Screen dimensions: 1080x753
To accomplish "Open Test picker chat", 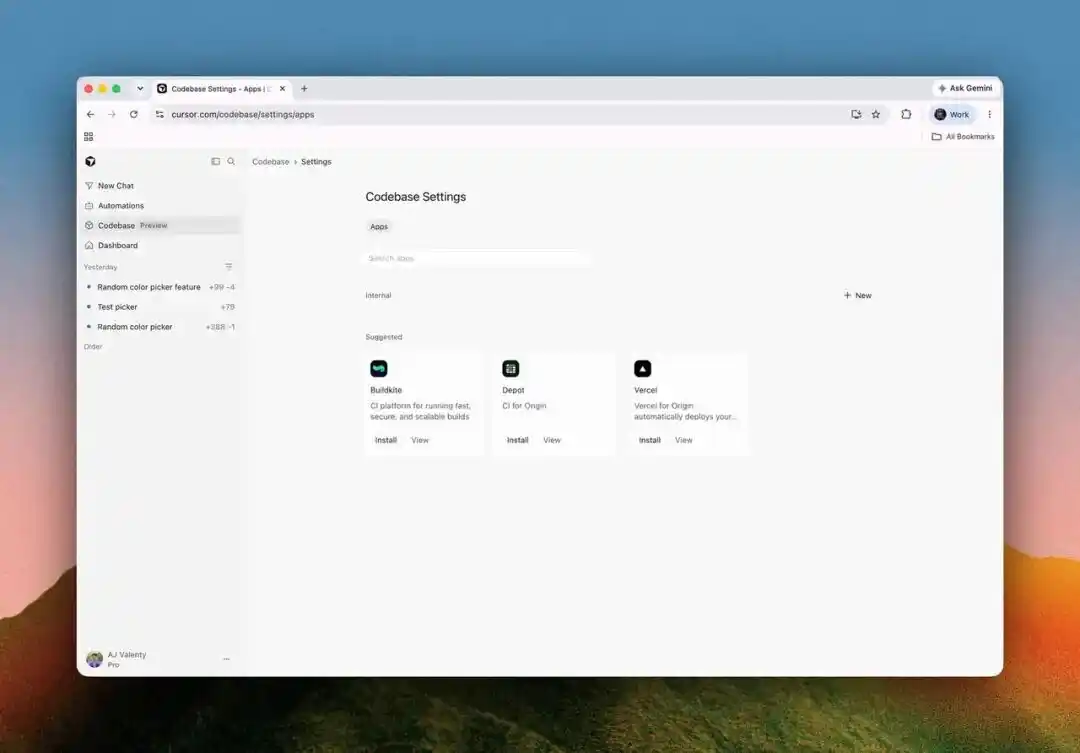I will [x=160, y=307].
